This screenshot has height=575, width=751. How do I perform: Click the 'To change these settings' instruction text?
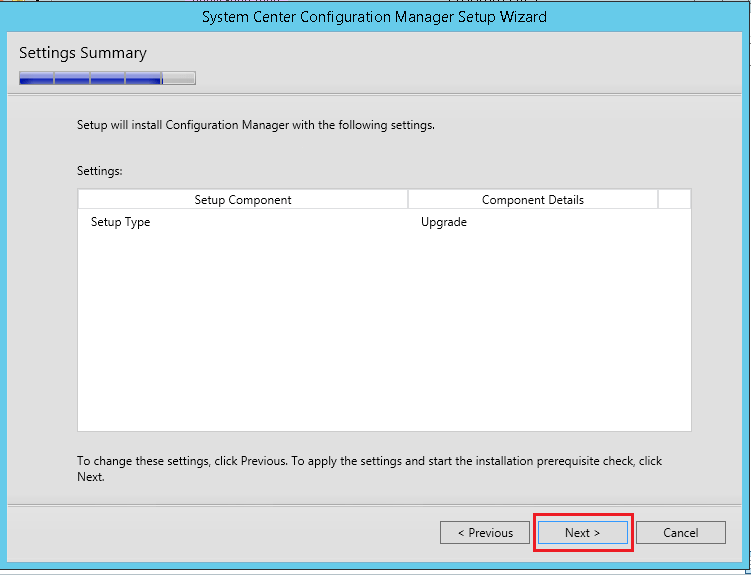pos(369,462)
